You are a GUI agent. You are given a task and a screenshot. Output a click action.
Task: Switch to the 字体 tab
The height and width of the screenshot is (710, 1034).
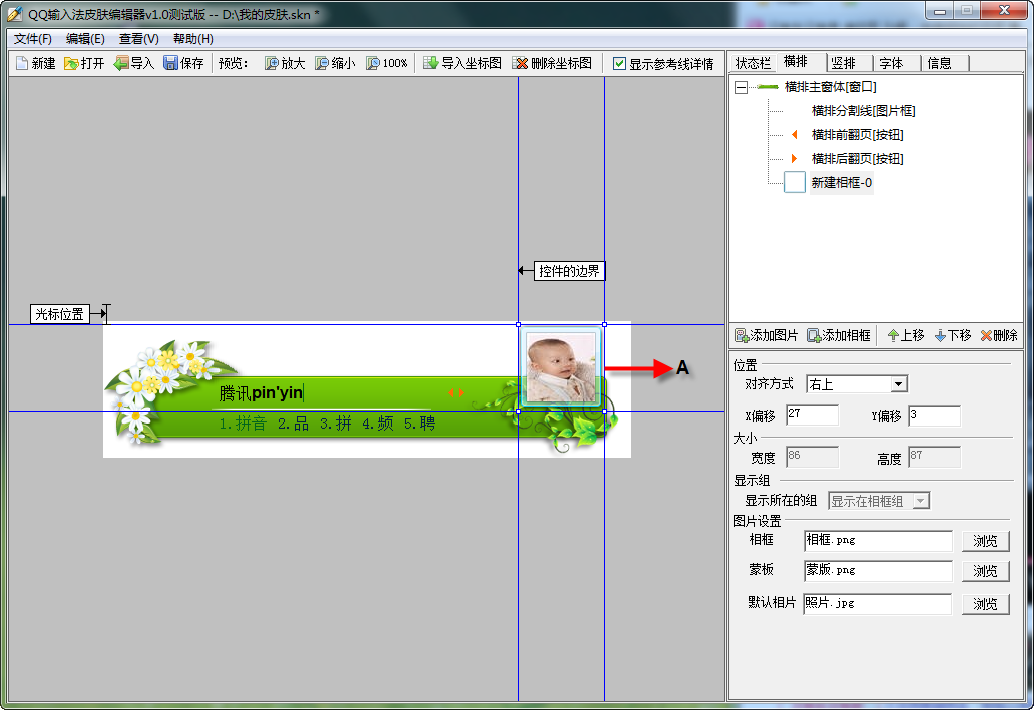[x=891, y=63]
